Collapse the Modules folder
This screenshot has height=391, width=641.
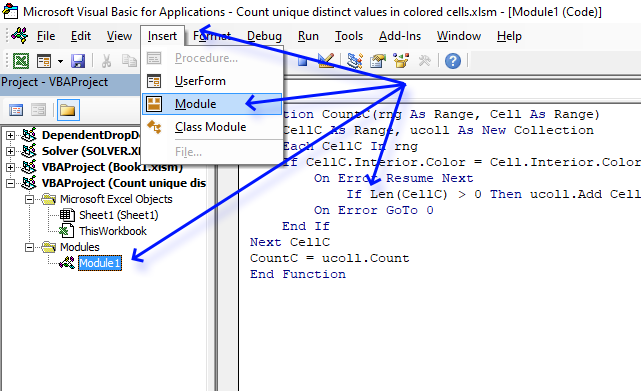29,247
